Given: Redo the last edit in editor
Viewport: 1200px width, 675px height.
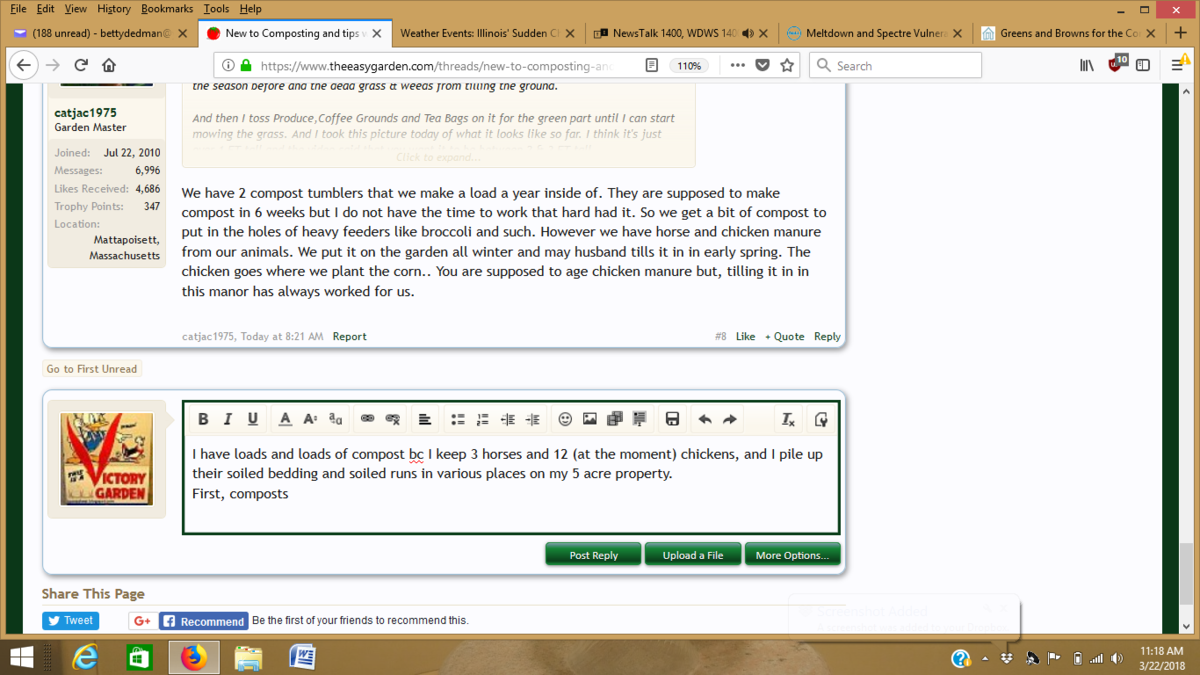Looking at the screenshot, I should coord(729,419).
